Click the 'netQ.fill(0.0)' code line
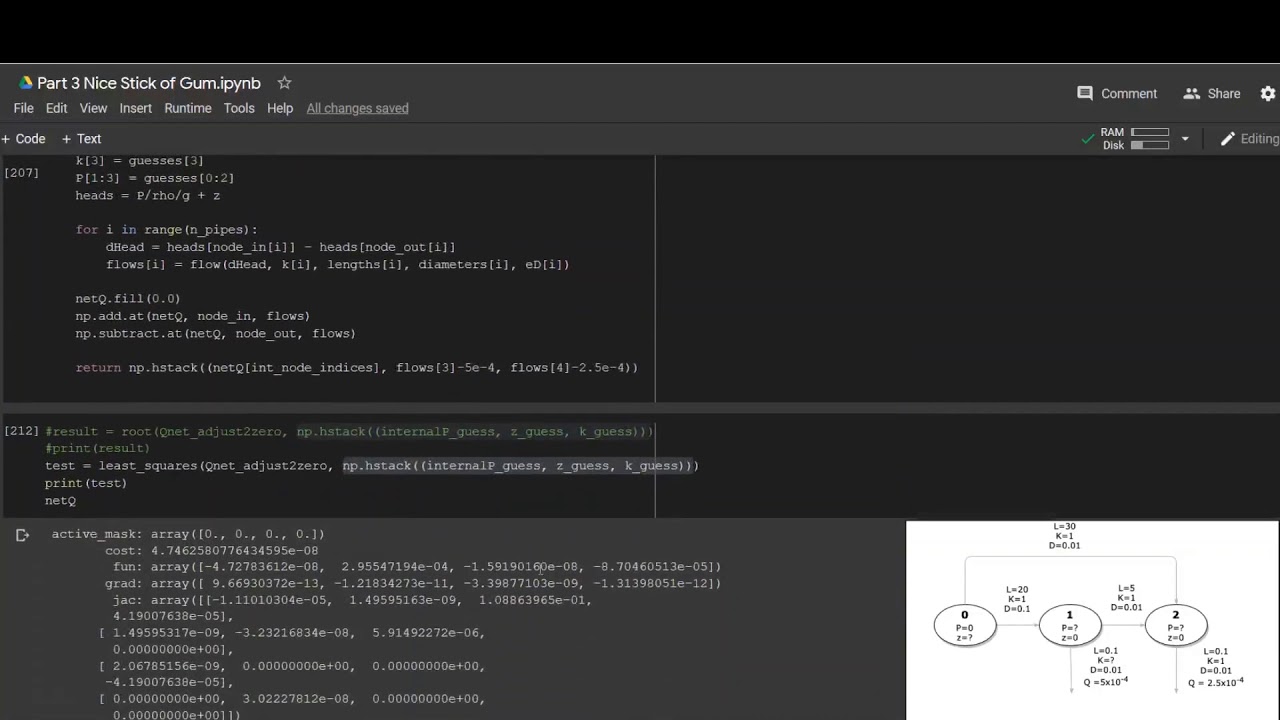1280x720 pixels. pyautogui.click(x=128, y=298)
